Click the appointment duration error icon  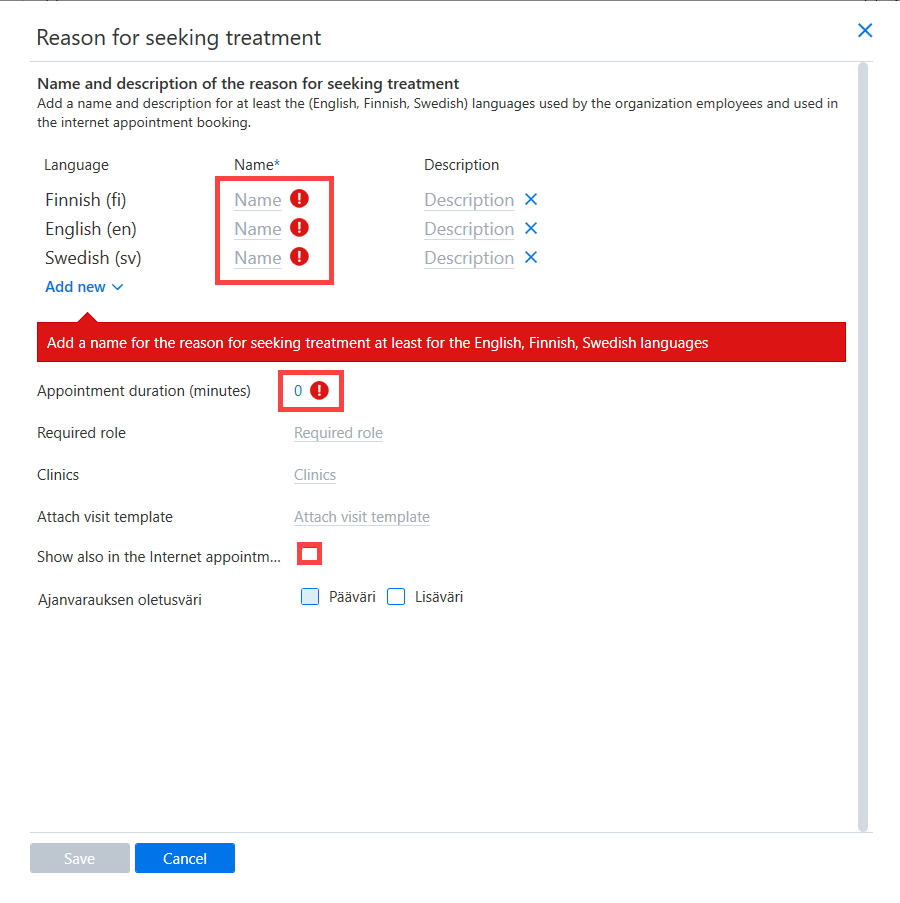319,390
